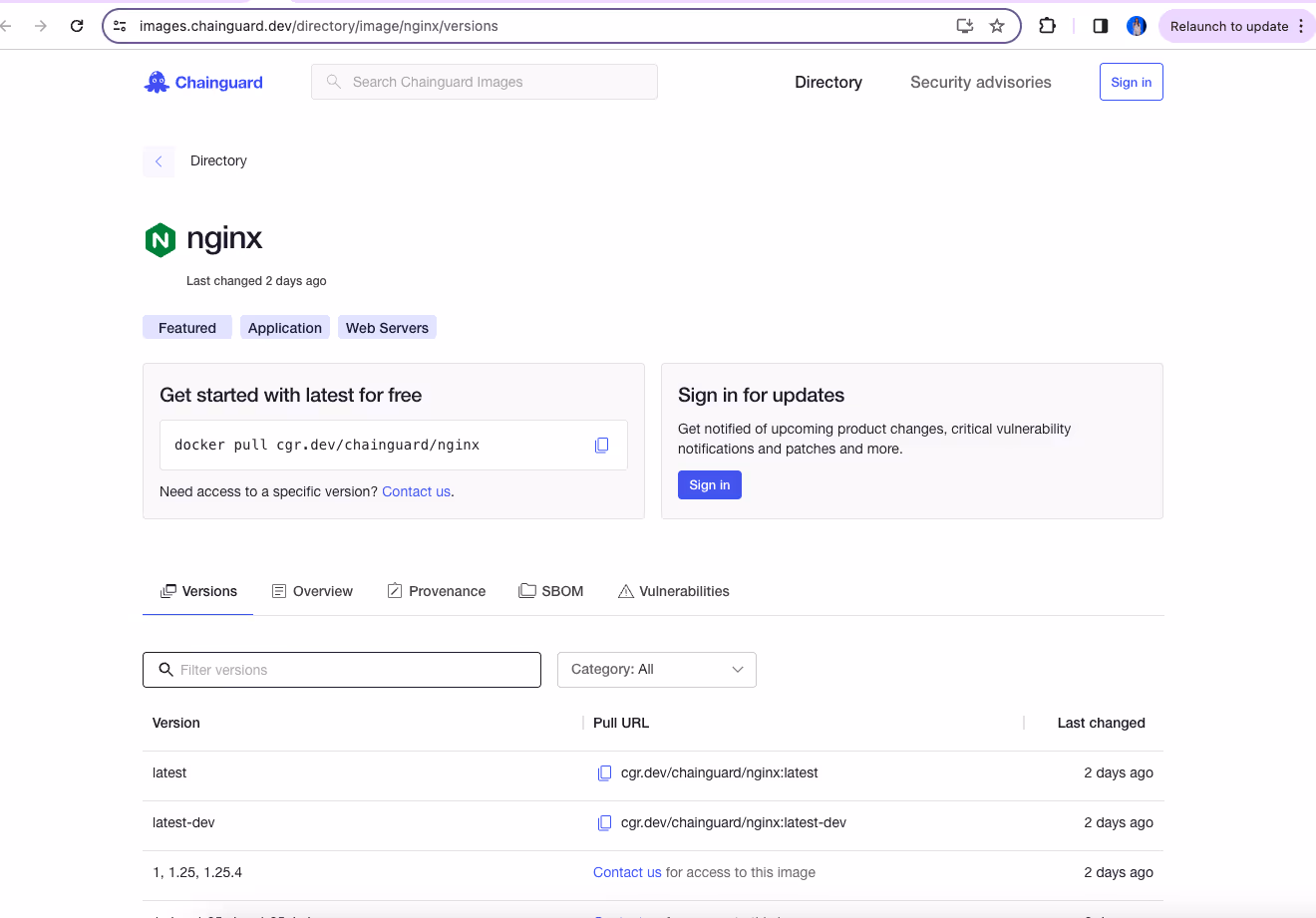1316x918 pixels.
Task: Open Chrome three-dot menu
Action: [x=1301, y=26]
